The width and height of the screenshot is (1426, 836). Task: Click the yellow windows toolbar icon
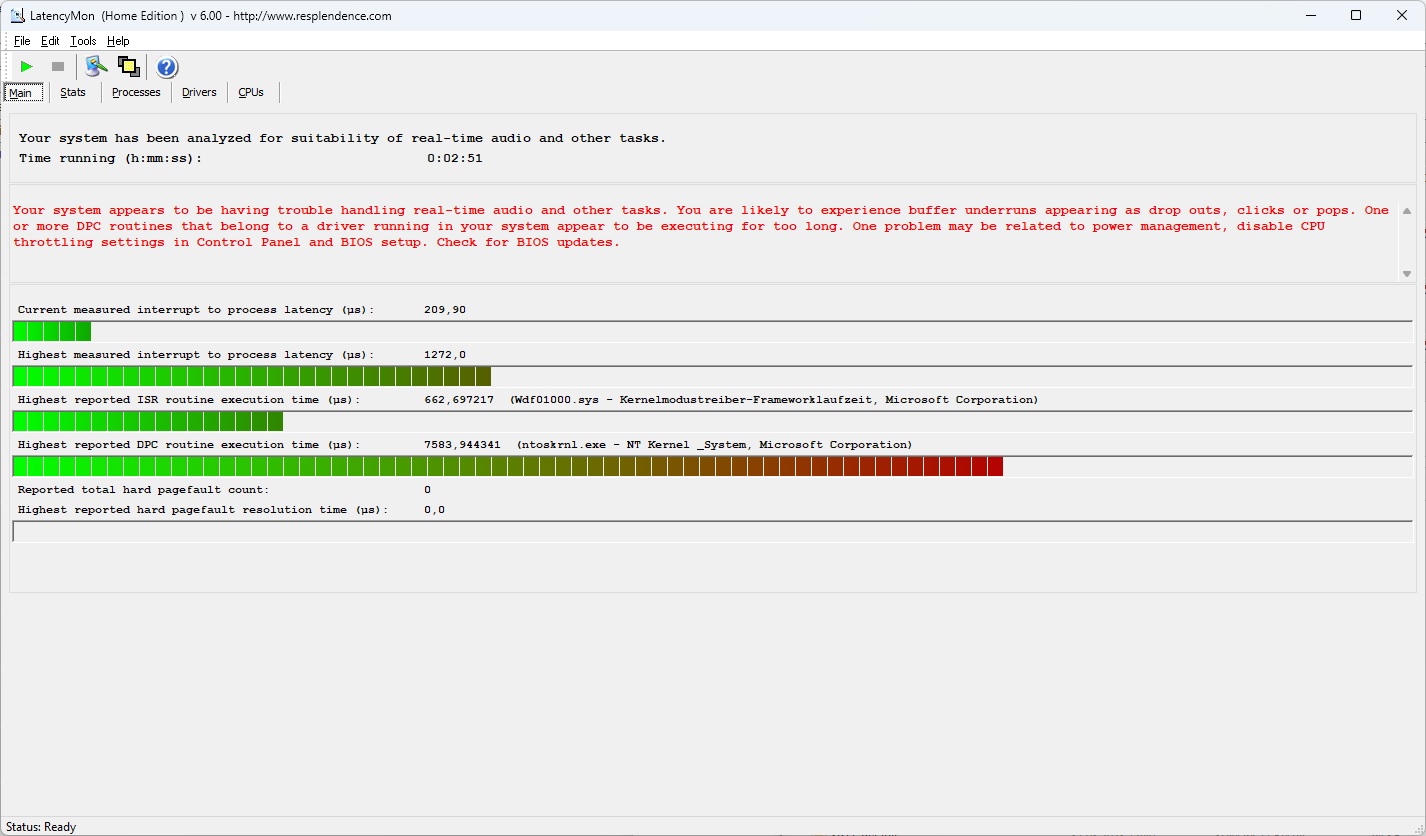point(128,67)
